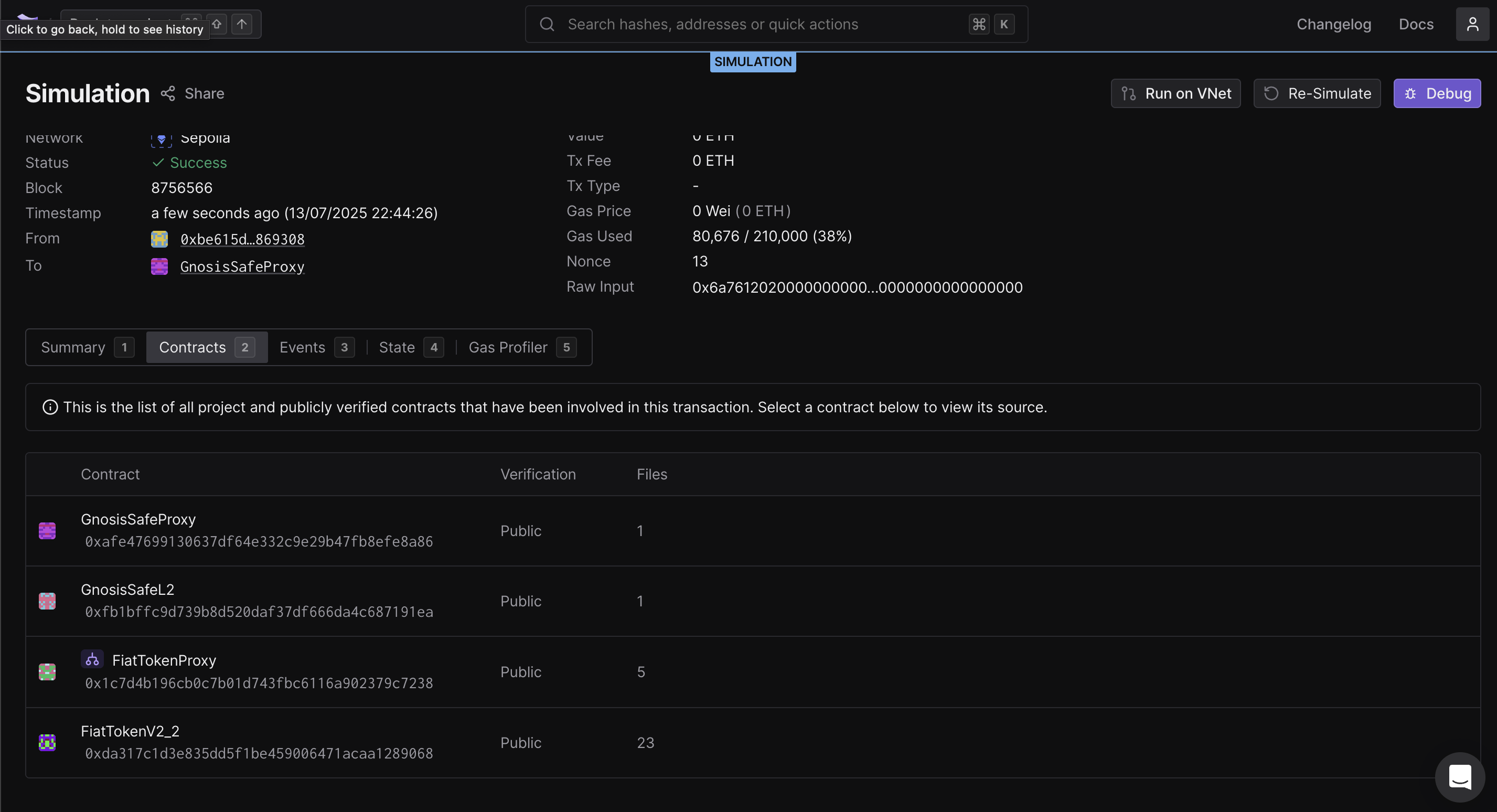Click files count 23 for FiatTokenV2_2

point(646,743)
